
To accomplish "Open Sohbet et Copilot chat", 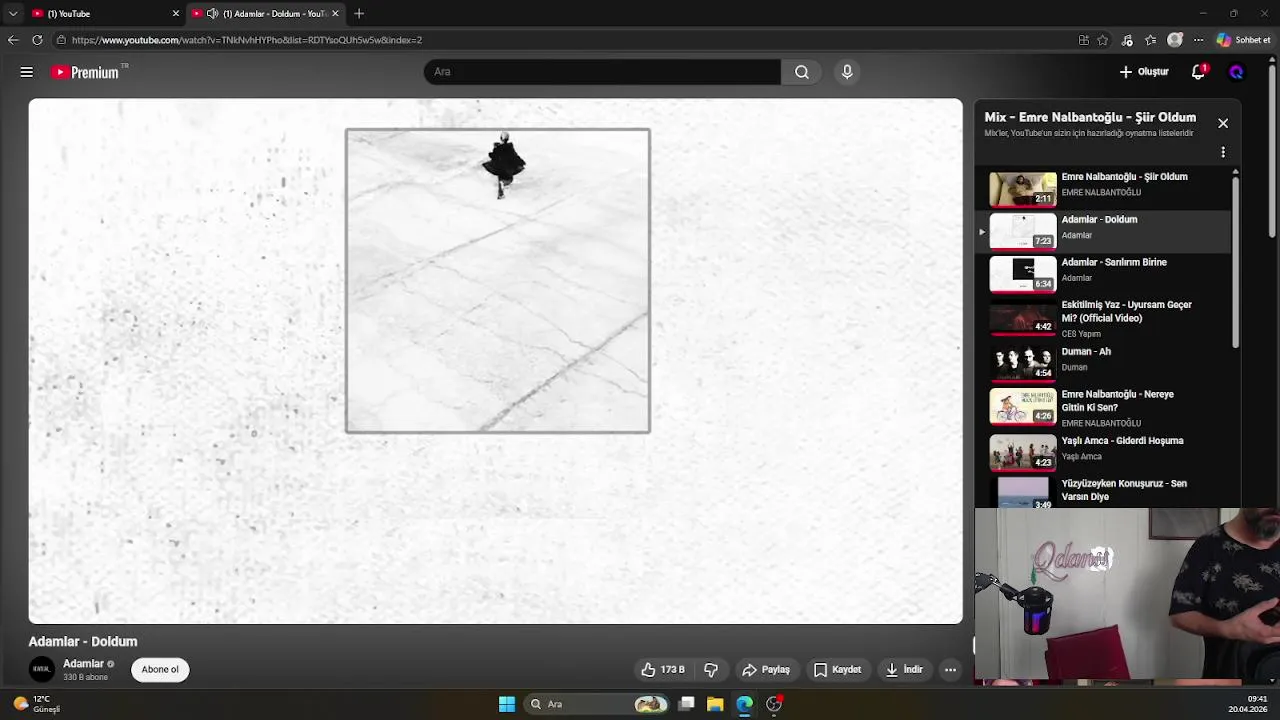I will pos(1243,40).
